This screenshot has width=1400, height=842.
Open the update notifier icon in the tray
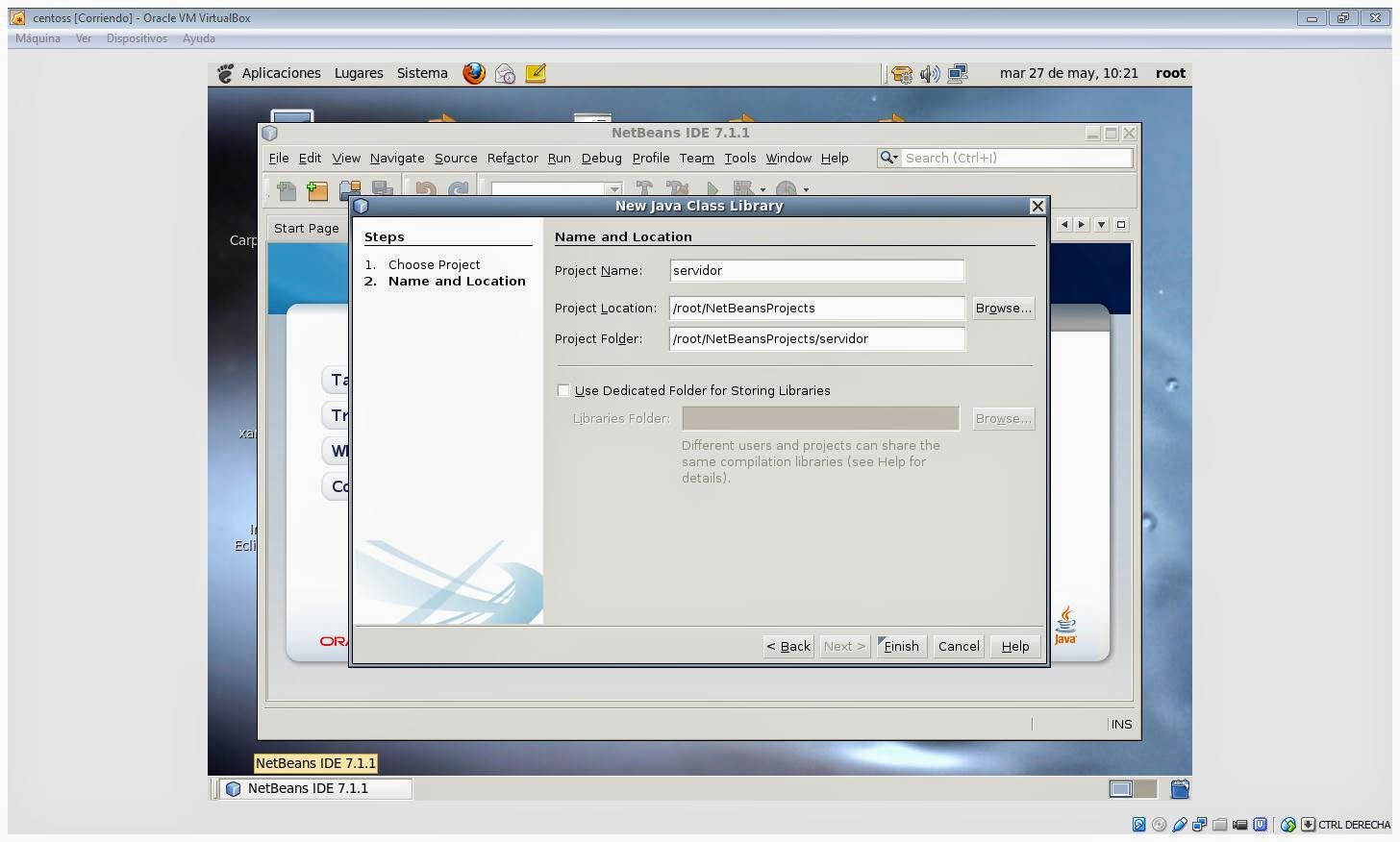click(x=901, y=74)
